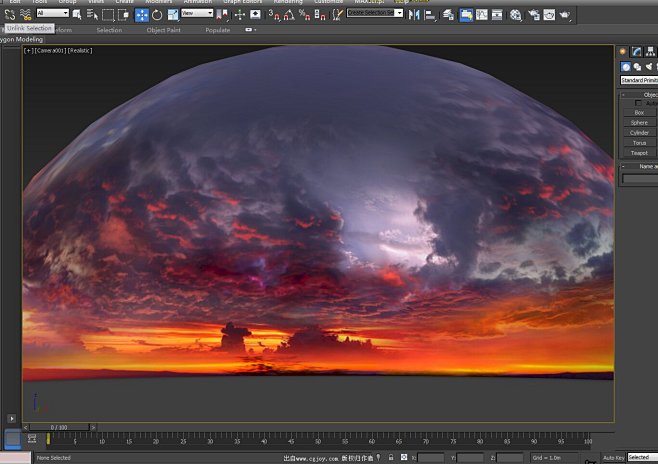
Task: Choose the Select Object arrow tool
Action: (77, 15)
